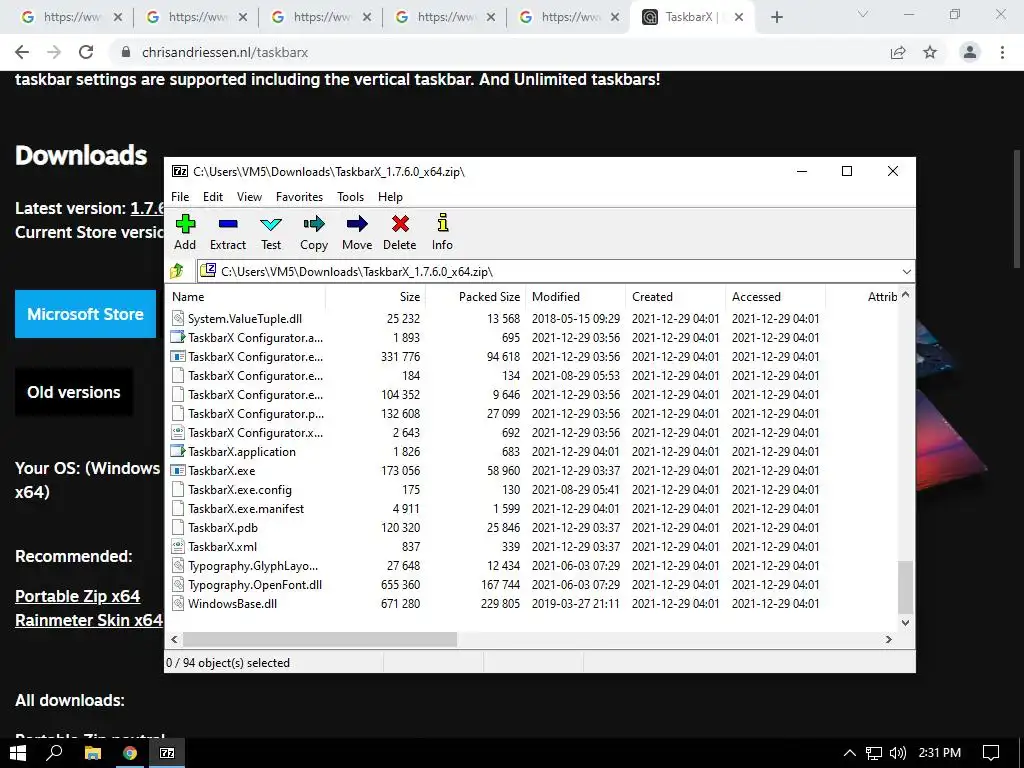Select the Copy toolbar icon

click(313, 224)
